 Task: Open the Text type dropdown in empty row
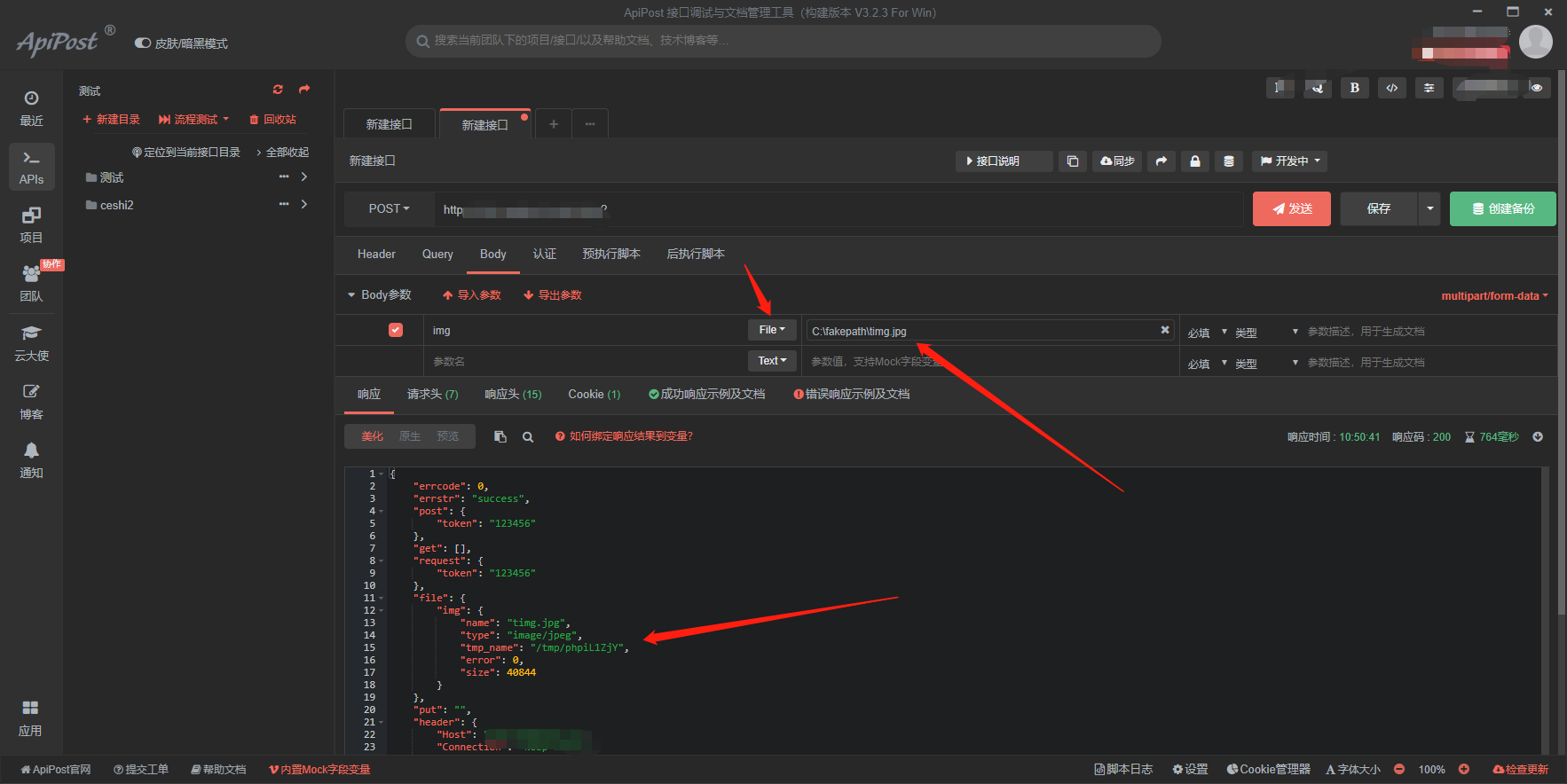(x=772, y=360)
